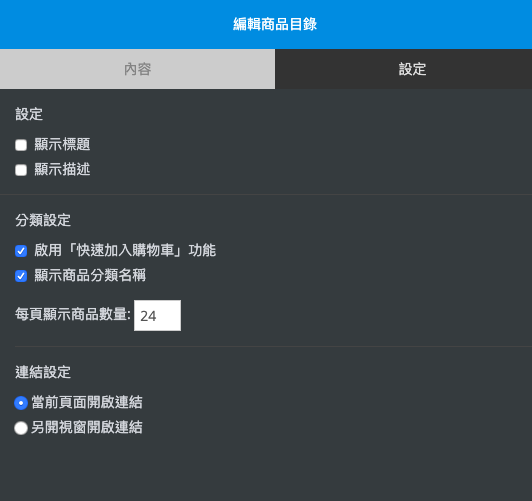The height and width of the screenshot is (501, 532).
Task: Click the 當前頁面開啟連結 option text
Action: [87, 402]
